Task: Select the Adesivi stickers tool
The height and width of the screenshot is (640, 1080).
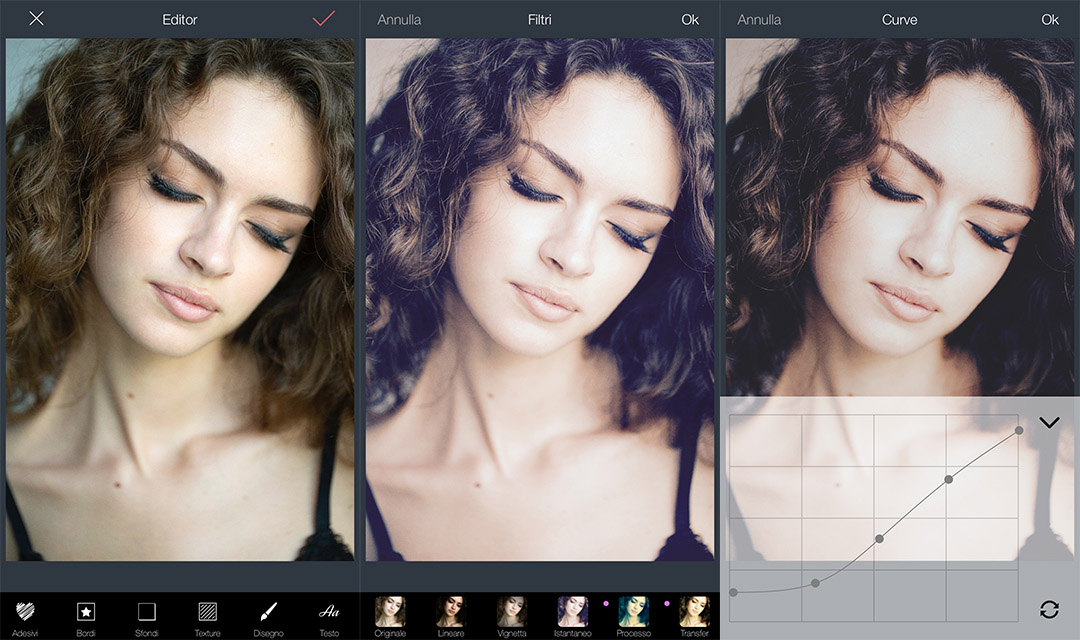Action: 26,615
